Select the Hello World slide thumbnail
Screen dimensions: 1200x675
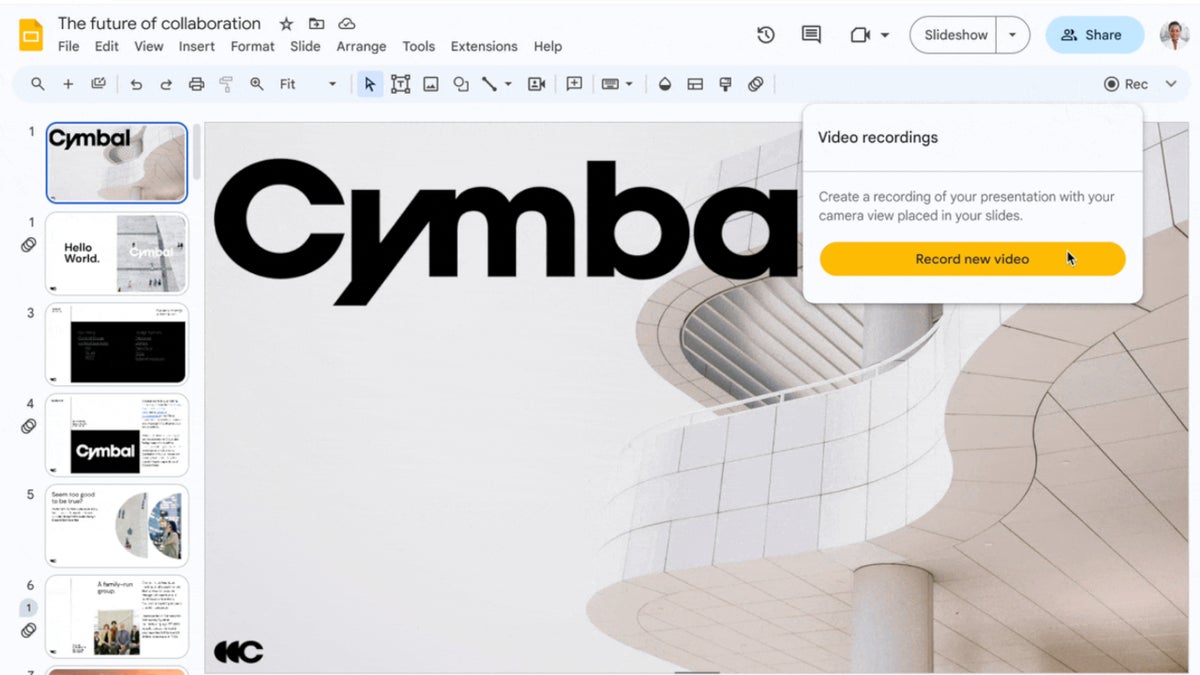coord(116,253)
